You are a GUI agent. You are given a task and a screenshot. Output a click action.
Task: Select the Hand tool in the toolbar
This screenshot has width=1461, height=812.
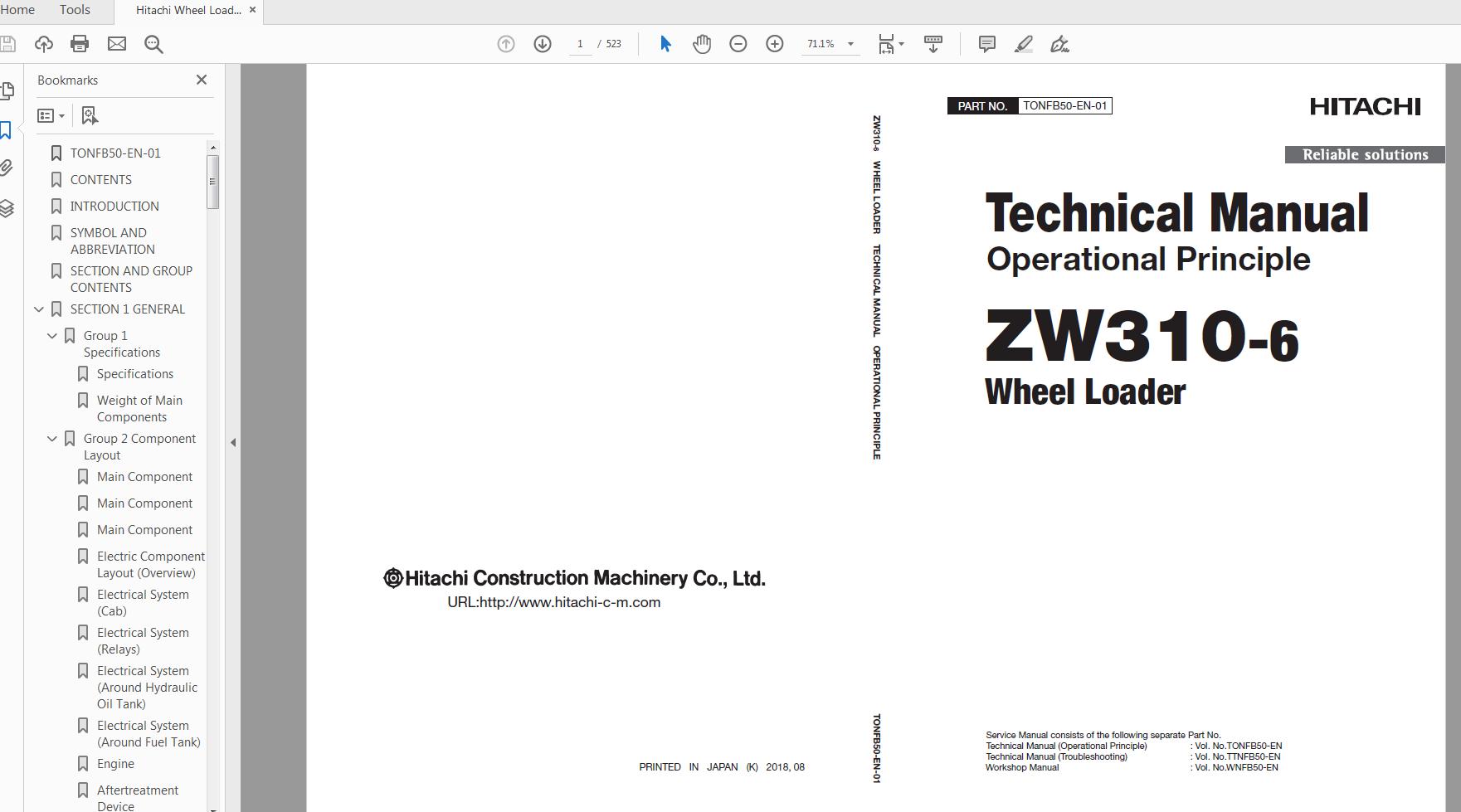701,44
